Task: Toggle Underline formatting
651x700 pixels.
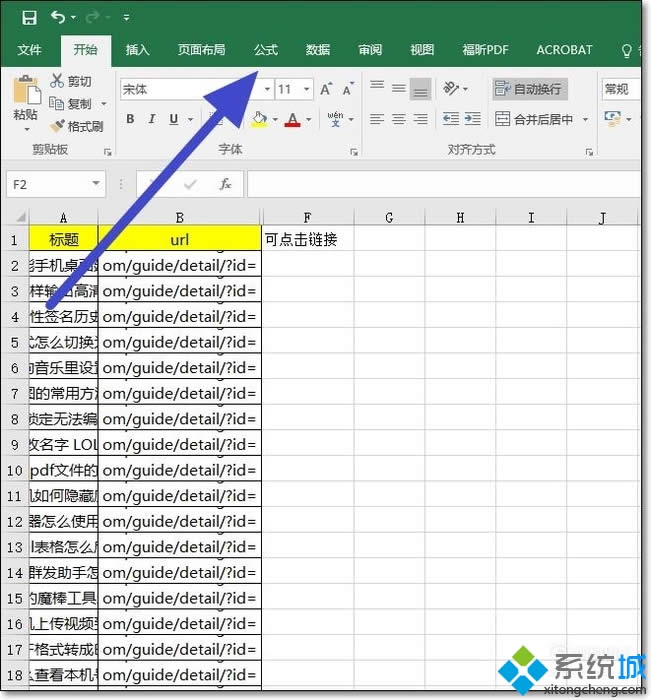Action: tap(174, 119)
